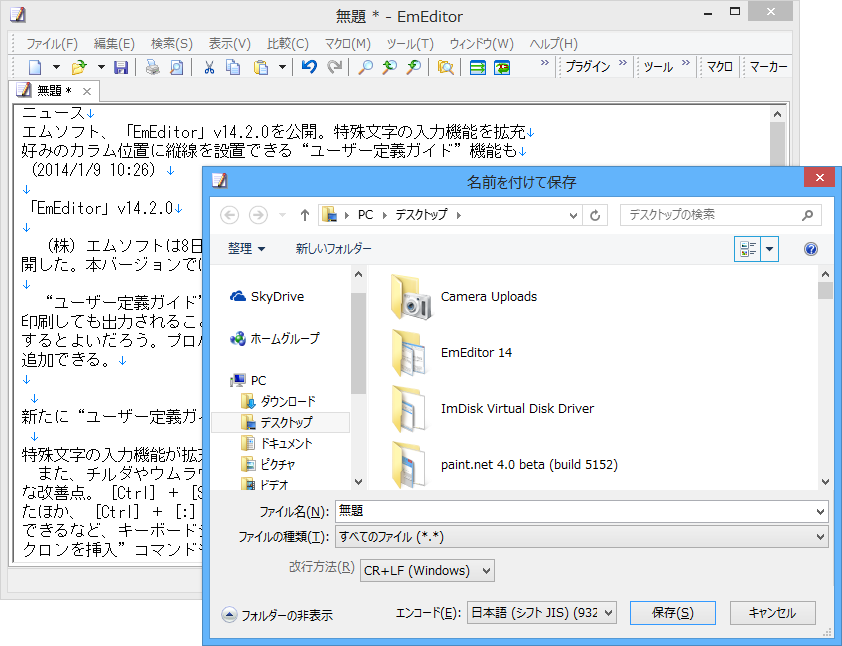Click the 保存 save button
This screenshot has width=842, height=646.
[672, 613]
